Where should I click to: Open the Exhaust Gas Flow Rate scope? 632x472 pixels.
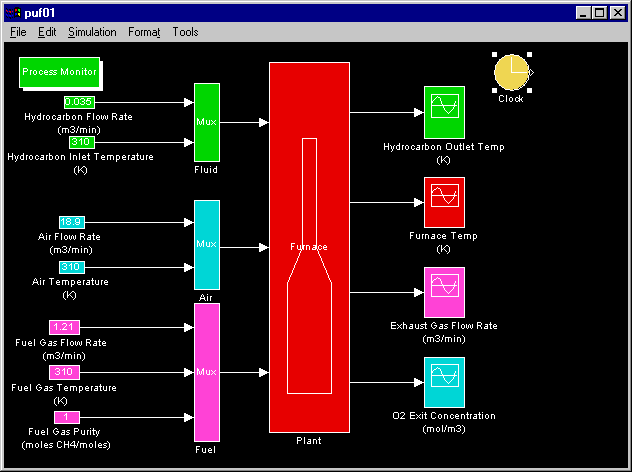pos(444,293)
